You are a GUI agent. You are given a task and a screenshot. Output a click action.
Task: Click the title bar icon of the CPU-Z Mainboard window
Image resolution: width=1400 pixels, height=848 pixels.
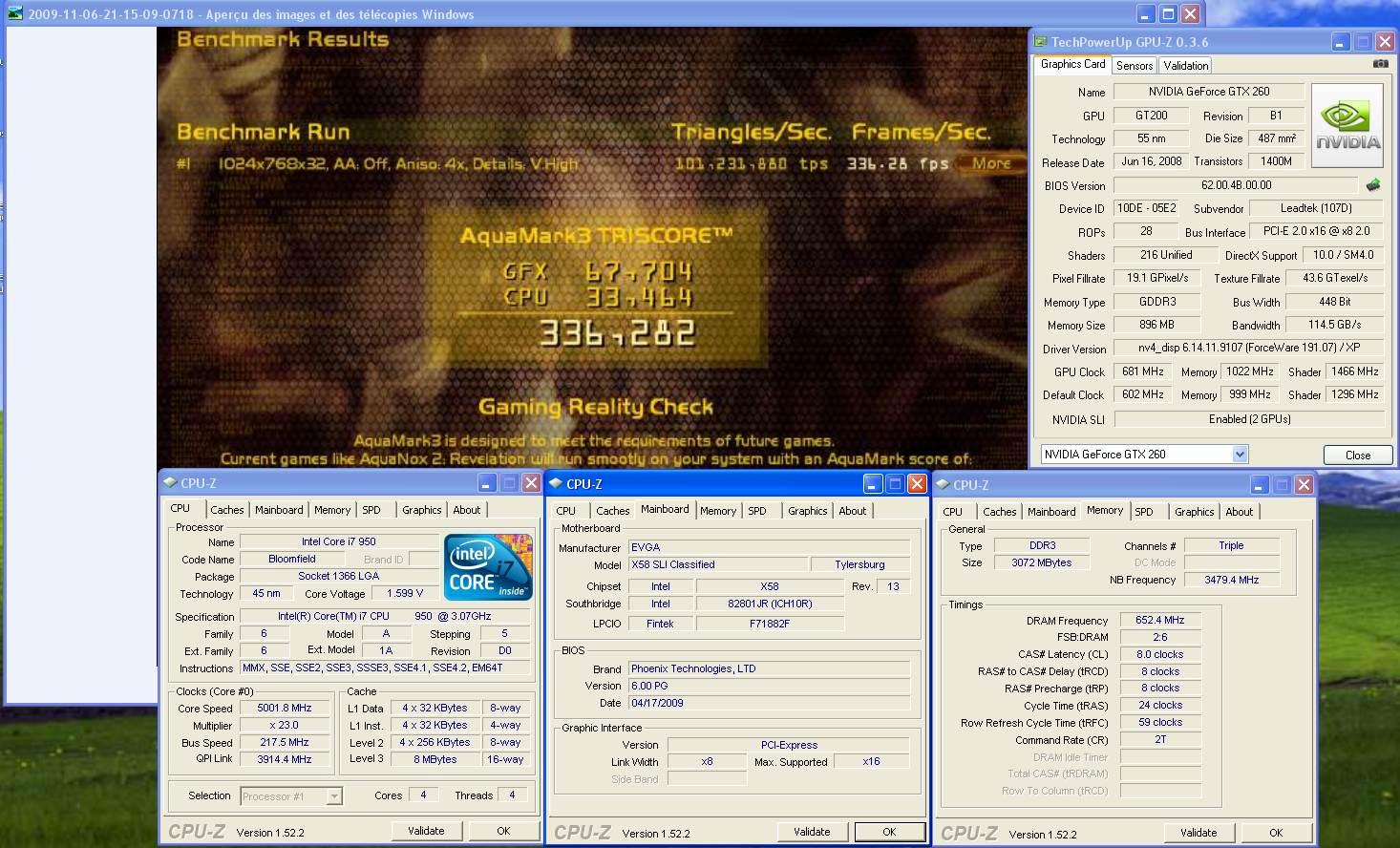pyautogui.click(x=556, y=483)
